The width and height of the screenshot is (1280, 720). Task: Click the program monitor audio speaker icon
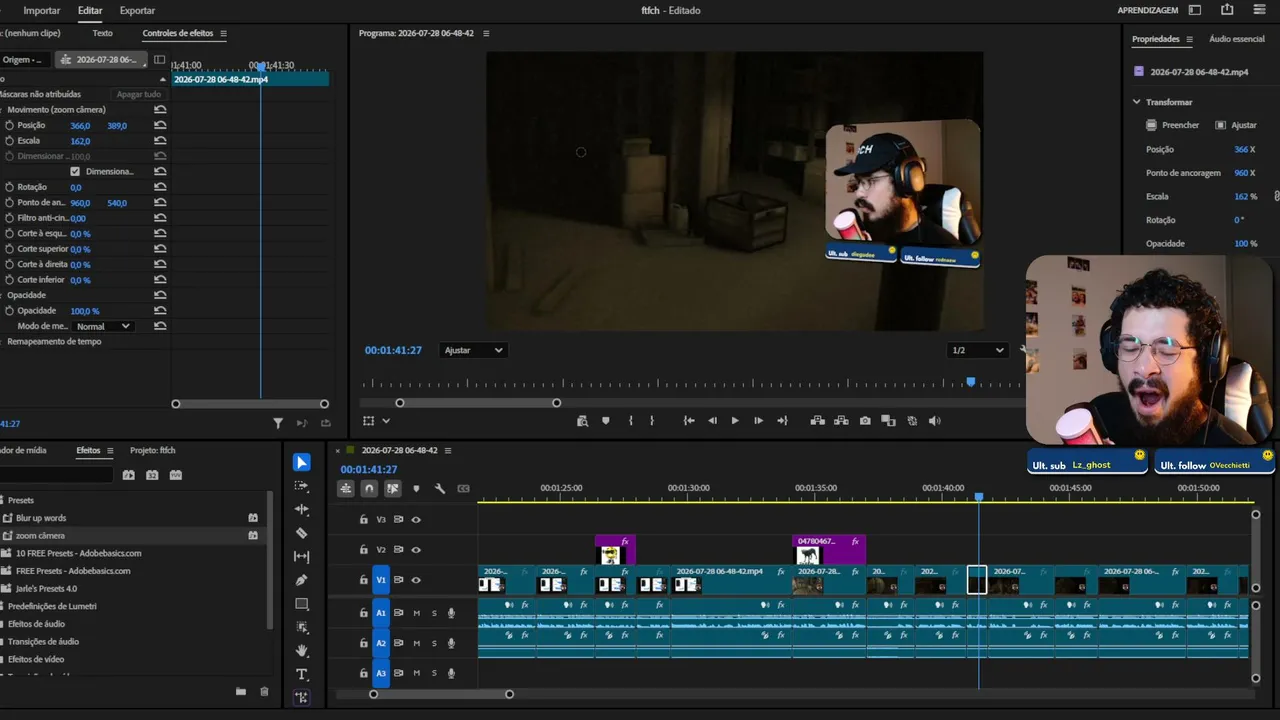pyautogui.click(x=935, y=421)
